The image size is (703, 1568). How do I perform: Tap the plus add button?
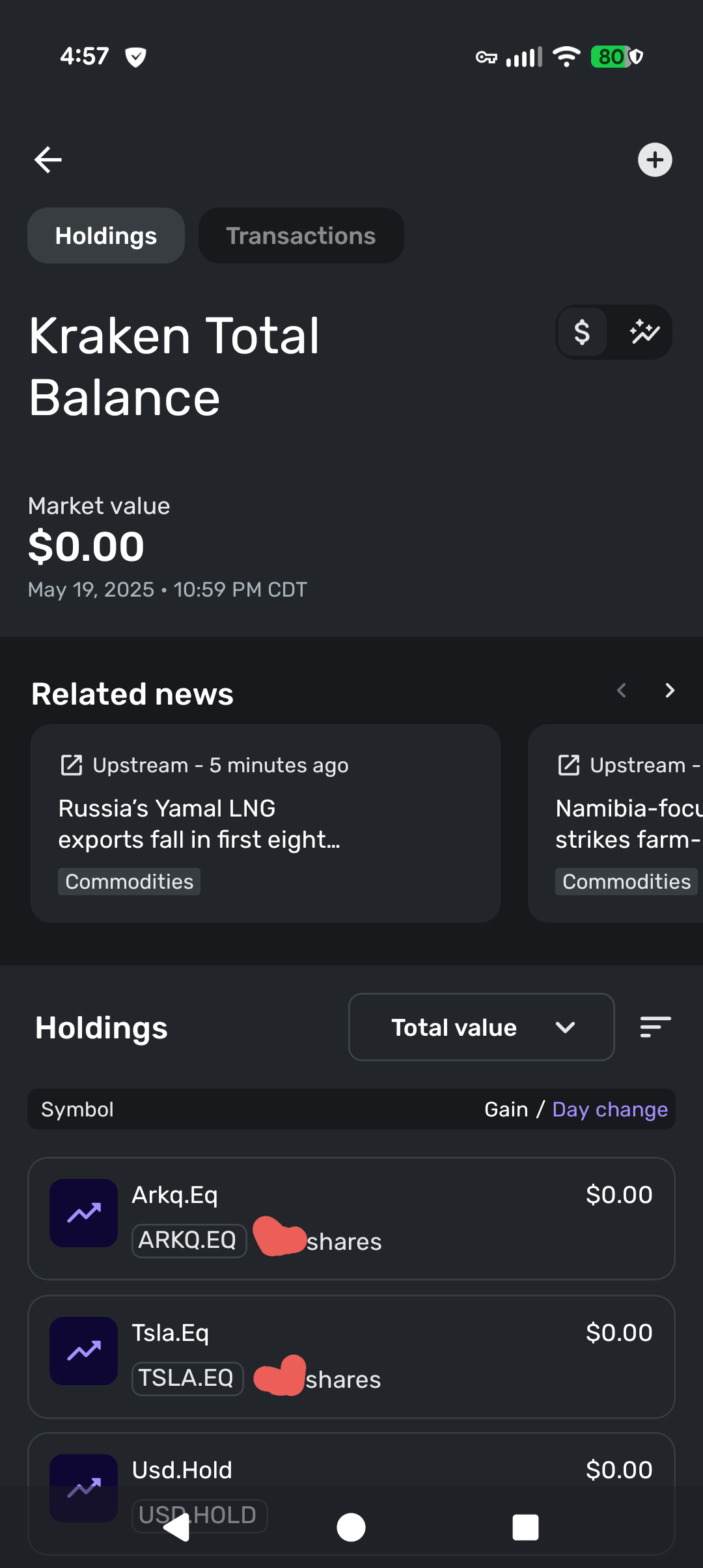(655, 159)
